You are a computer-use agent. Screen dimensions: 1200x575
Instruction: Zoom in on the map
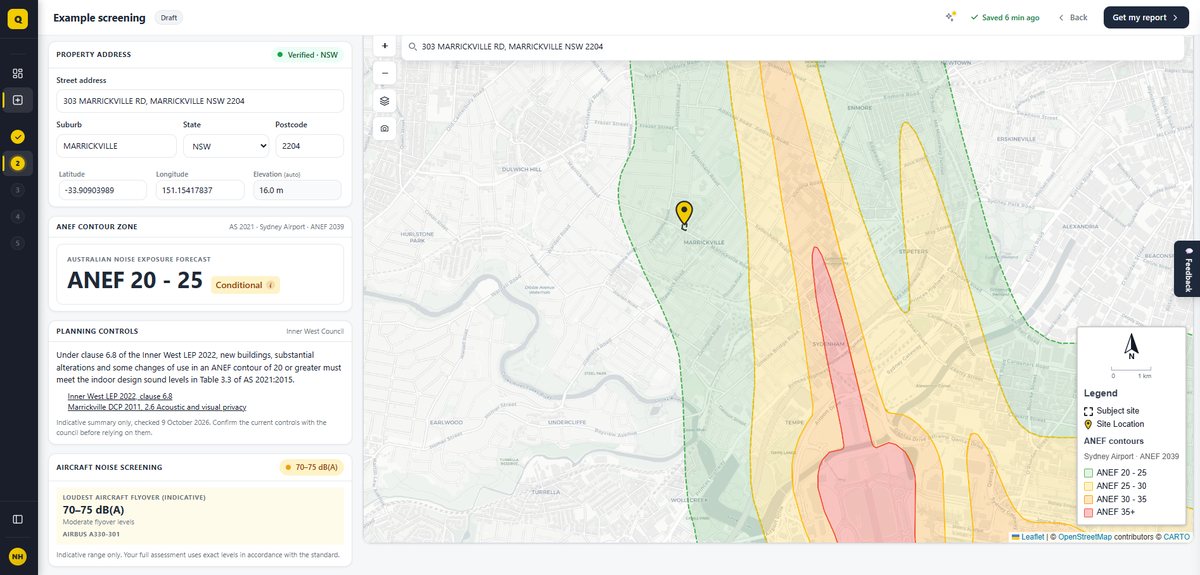(385, 46)
